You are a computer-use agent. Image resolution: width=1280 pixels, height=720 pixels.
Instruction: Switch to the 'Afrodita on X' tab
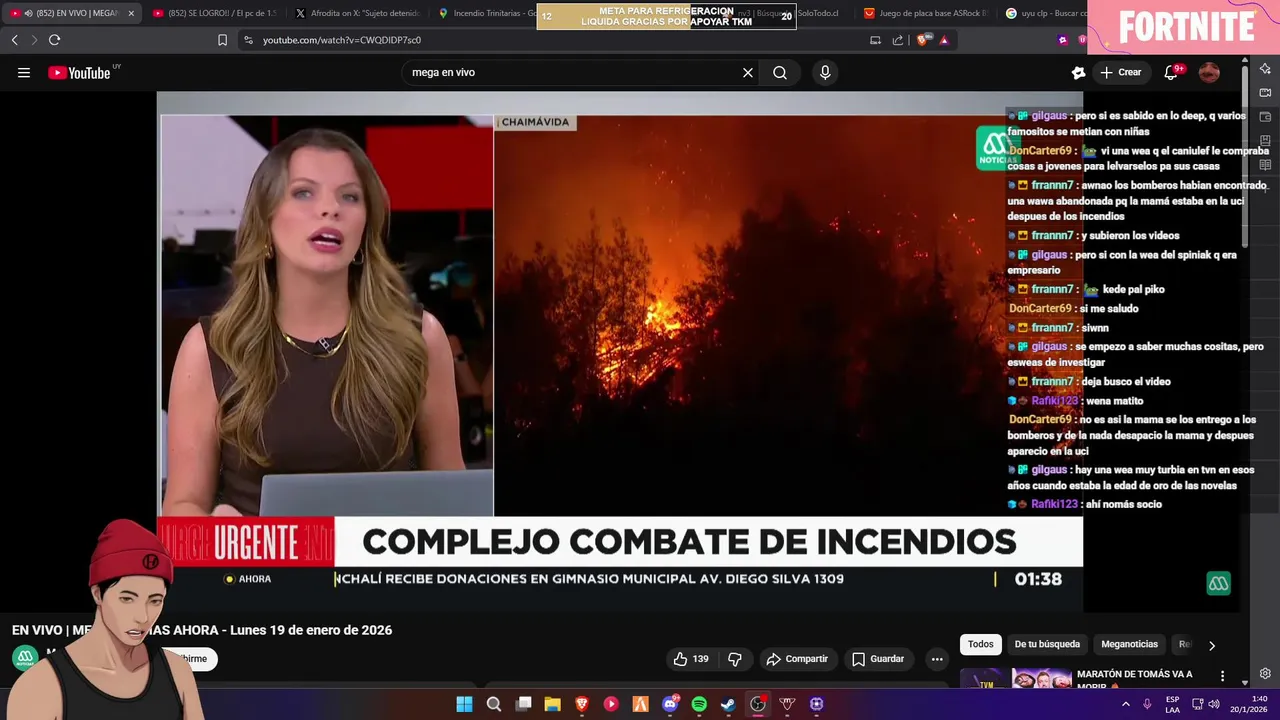tap(357, 13)
